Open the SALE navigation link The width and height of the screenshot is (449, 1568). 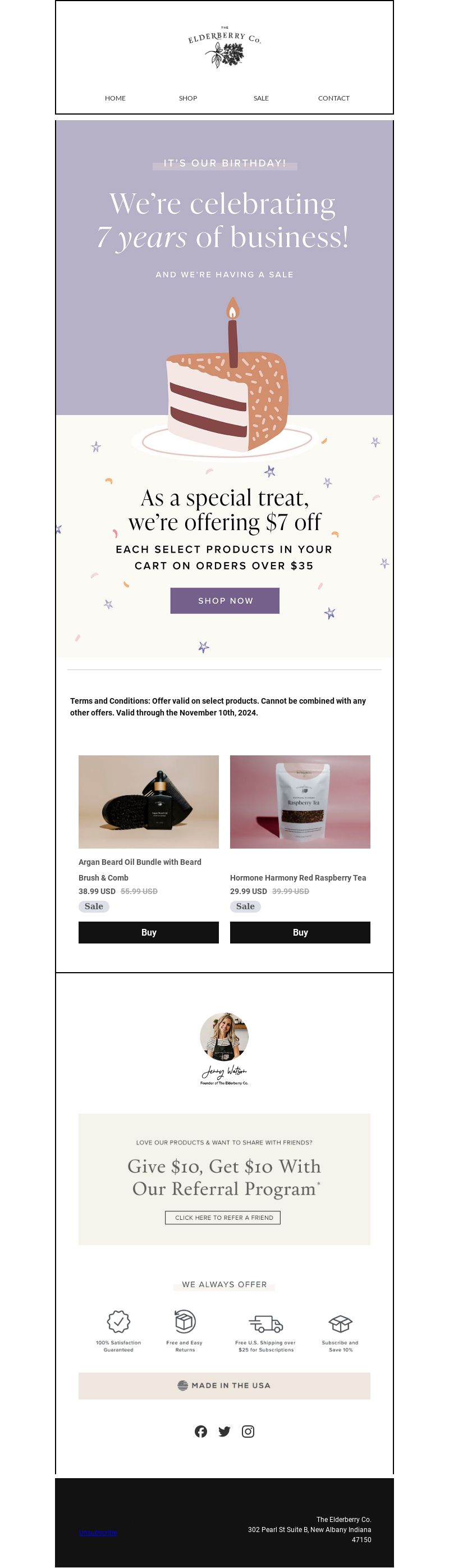(261, 98)
